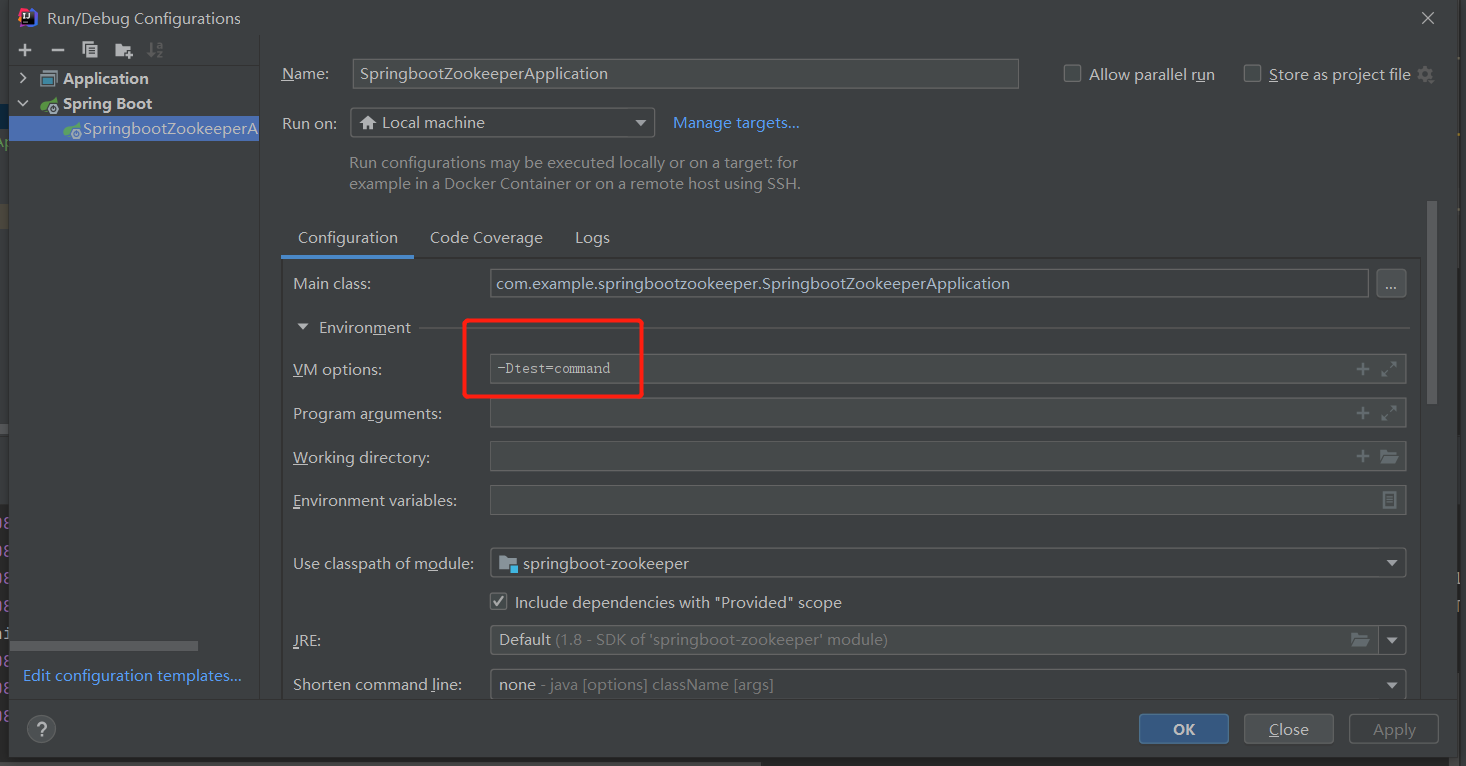Click the Manage targets link
The image size is (1466, 766).
[736, 123]
